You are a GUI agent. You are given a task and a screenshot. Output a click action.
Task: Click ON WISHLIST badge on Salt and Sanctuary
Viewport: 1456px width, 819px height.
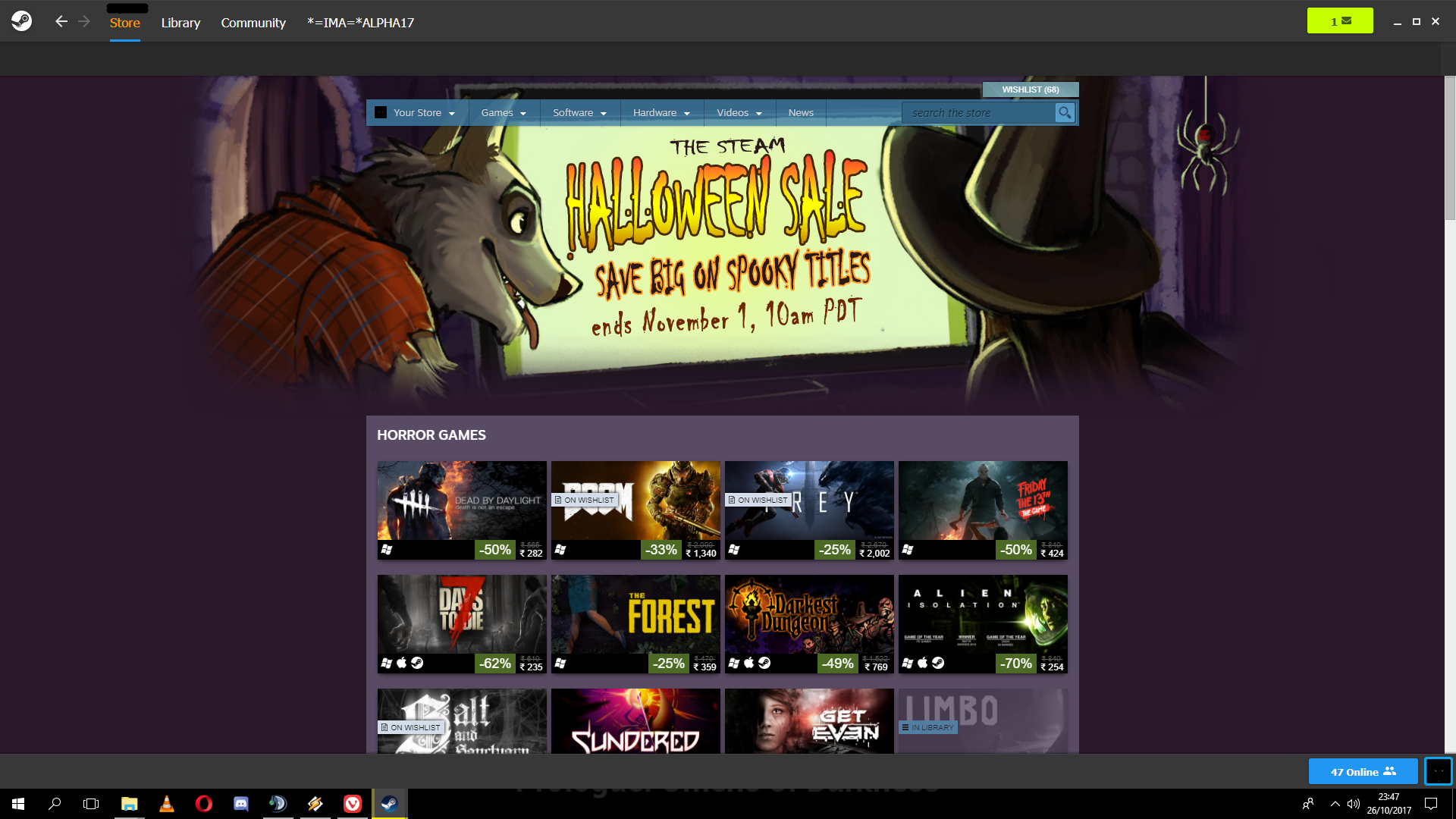pyautogui.click(x=410, y=727)
